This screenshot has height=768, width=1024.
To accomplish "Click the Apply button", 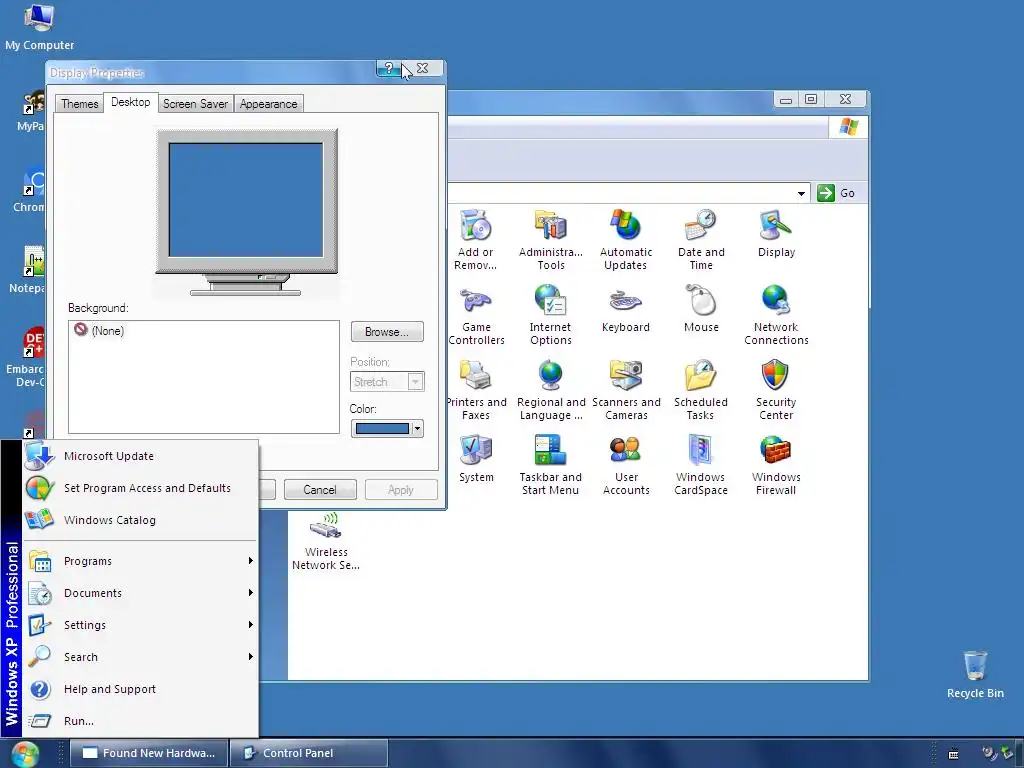I will coord(401,490).
